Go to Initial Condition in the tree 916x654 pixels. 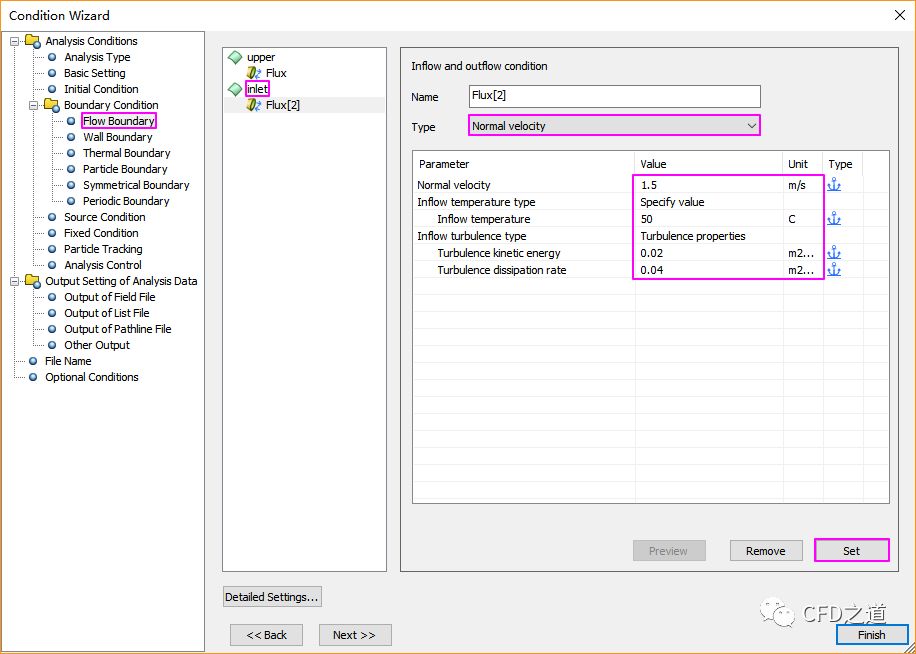tap(101, 89)
